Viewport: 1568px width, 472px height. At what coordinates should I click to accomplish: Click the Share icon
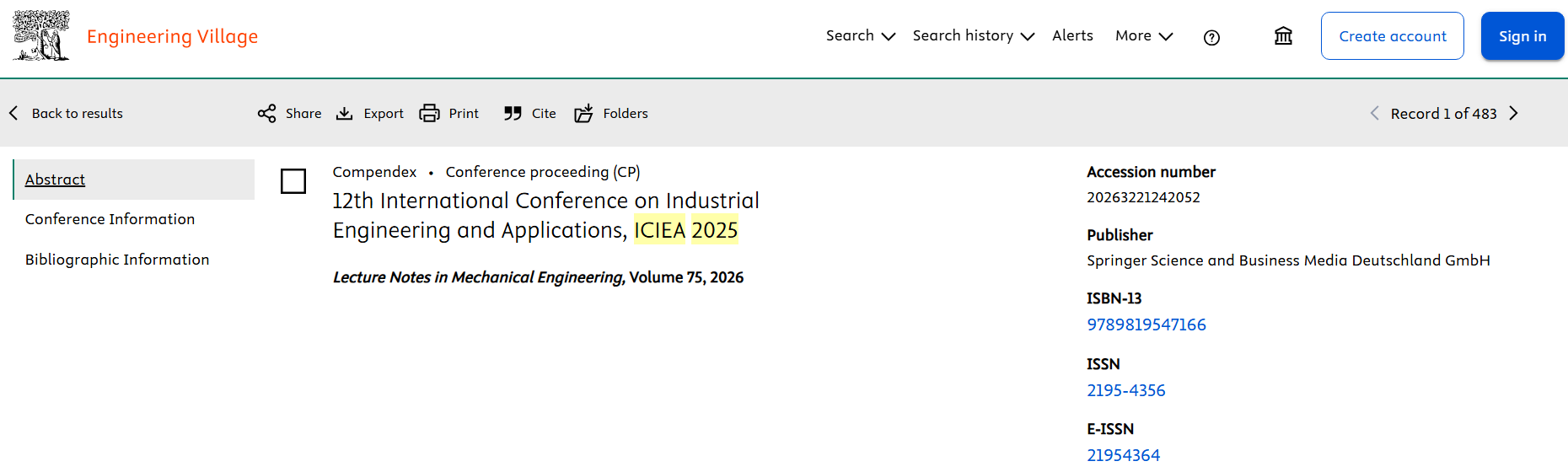[266, 114]
